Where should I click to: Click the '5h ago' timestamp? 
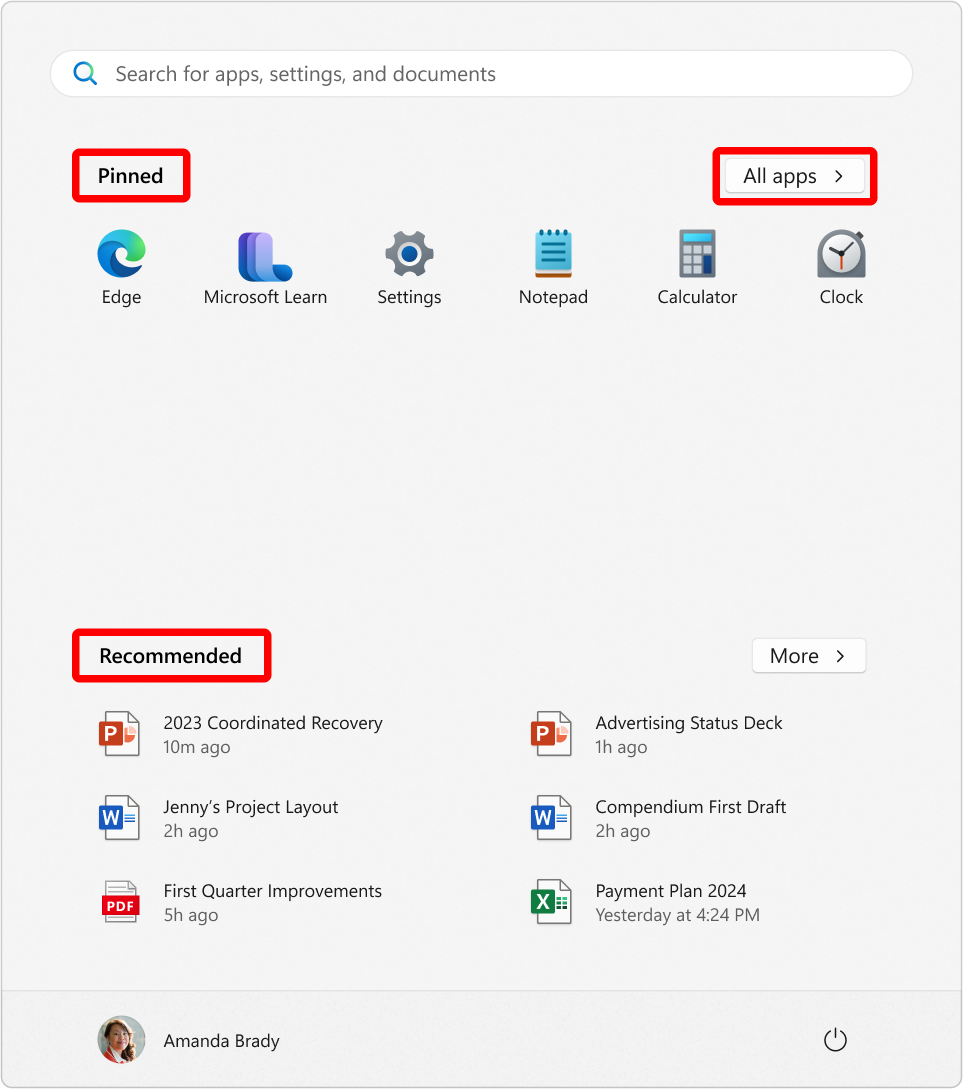tap(191, 915)
